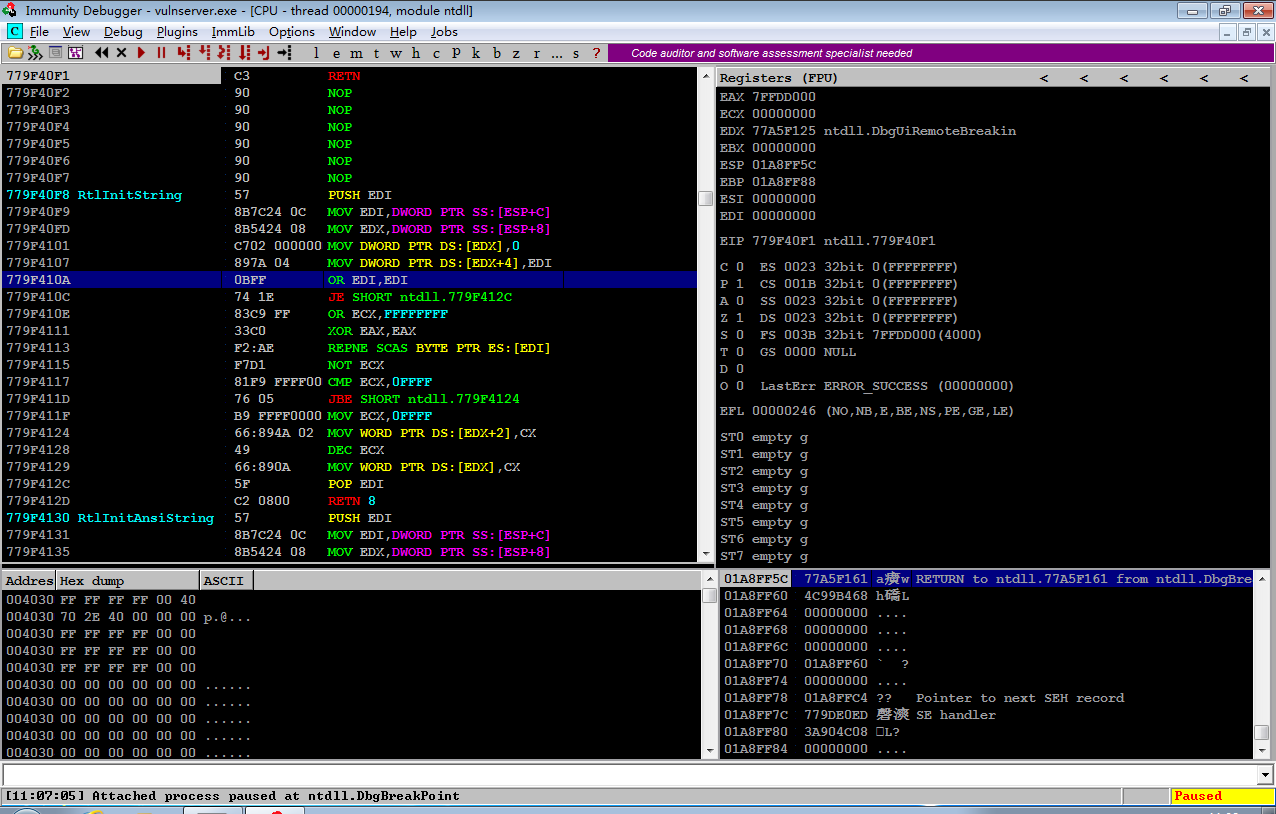Restart program using the rewind icon
The height and width of the screenshot is (814, 1276).
click(101, 52)
